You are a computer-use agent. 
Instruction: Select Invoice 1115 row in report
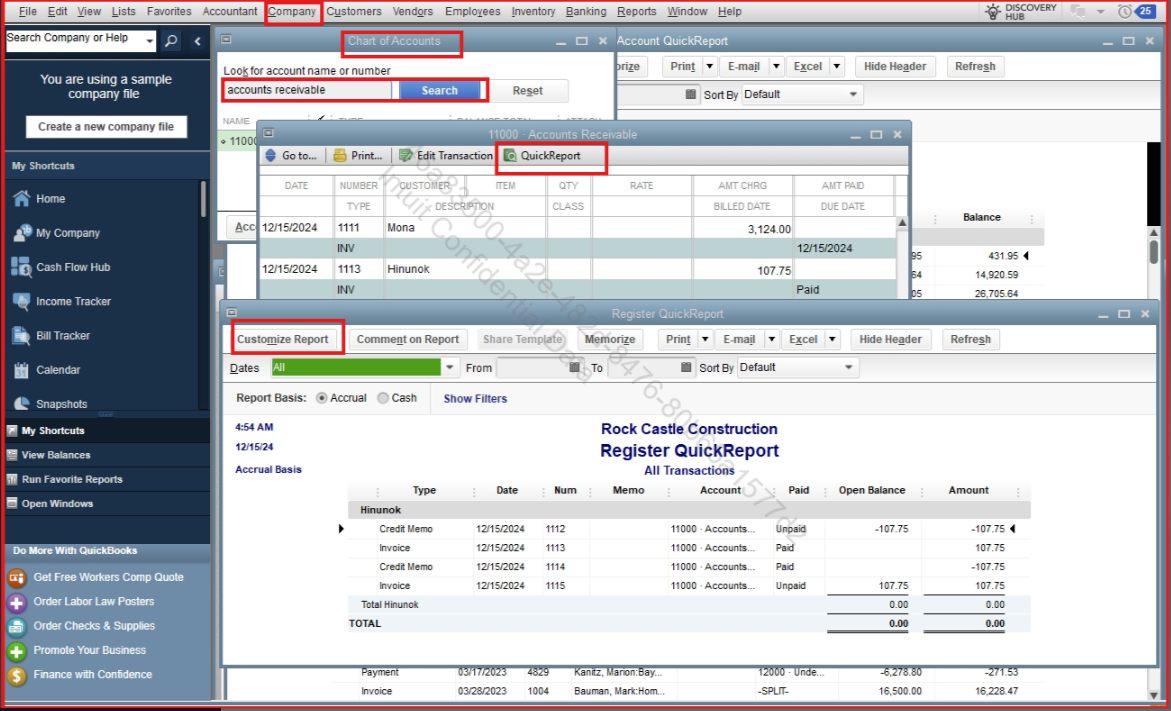coord(689,586)
